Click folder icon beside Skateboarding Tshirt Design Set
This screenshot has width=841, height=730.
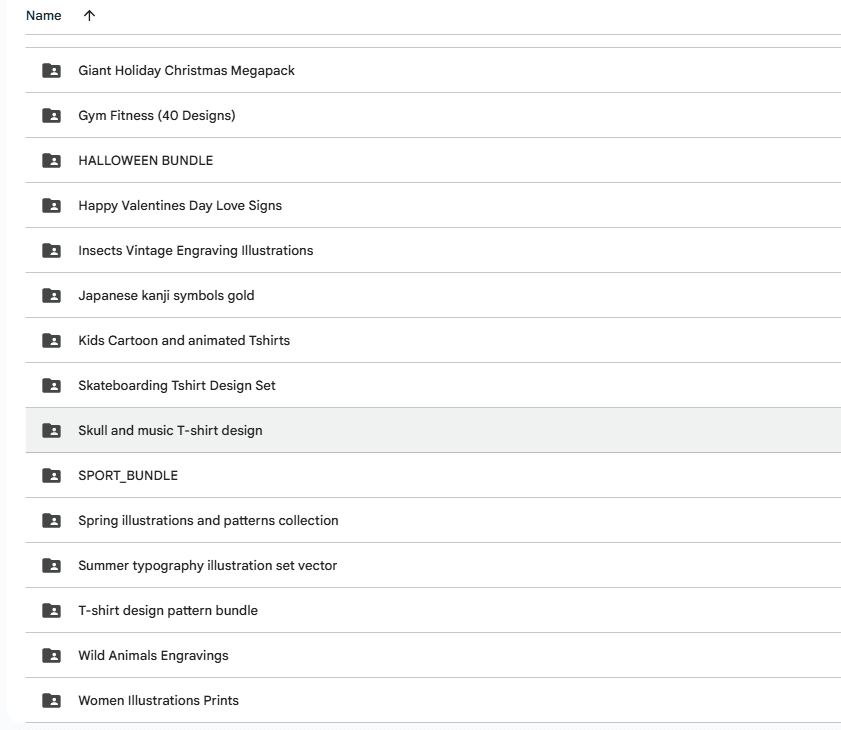[x=51, y=386]
